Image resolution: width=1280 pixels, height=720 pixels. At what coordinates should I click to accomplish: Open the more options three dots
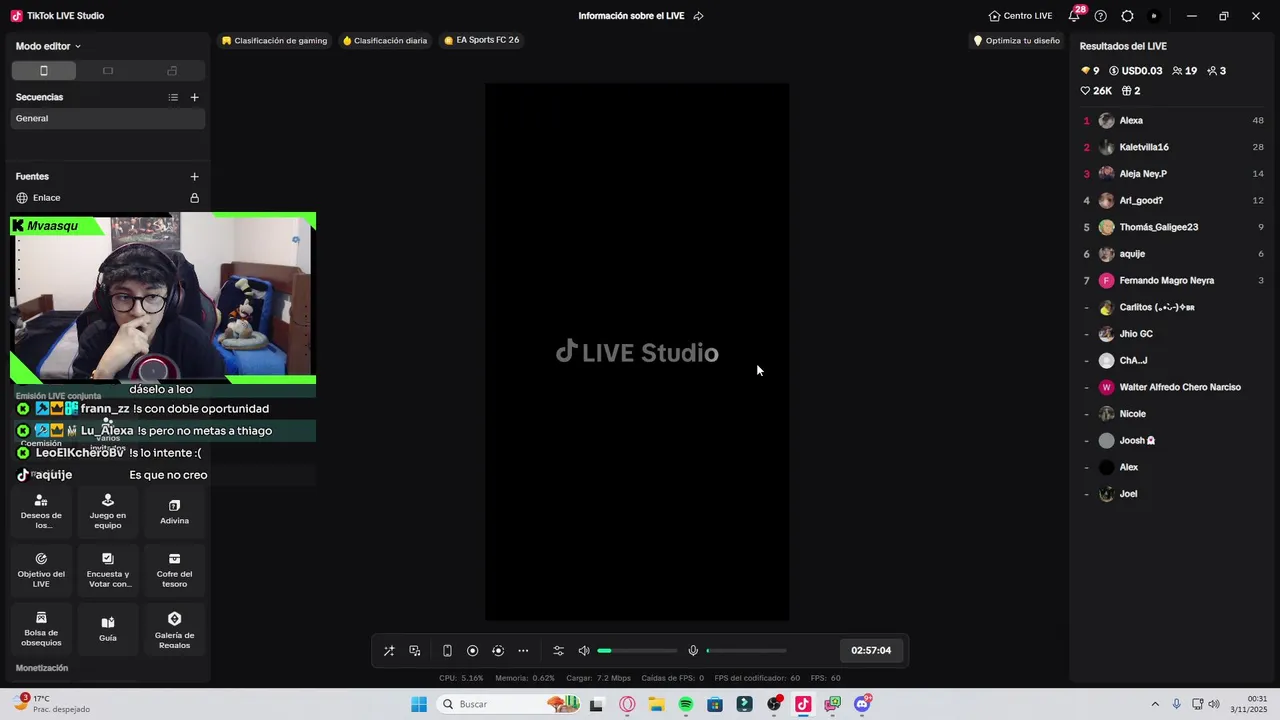tap(523, 651)
